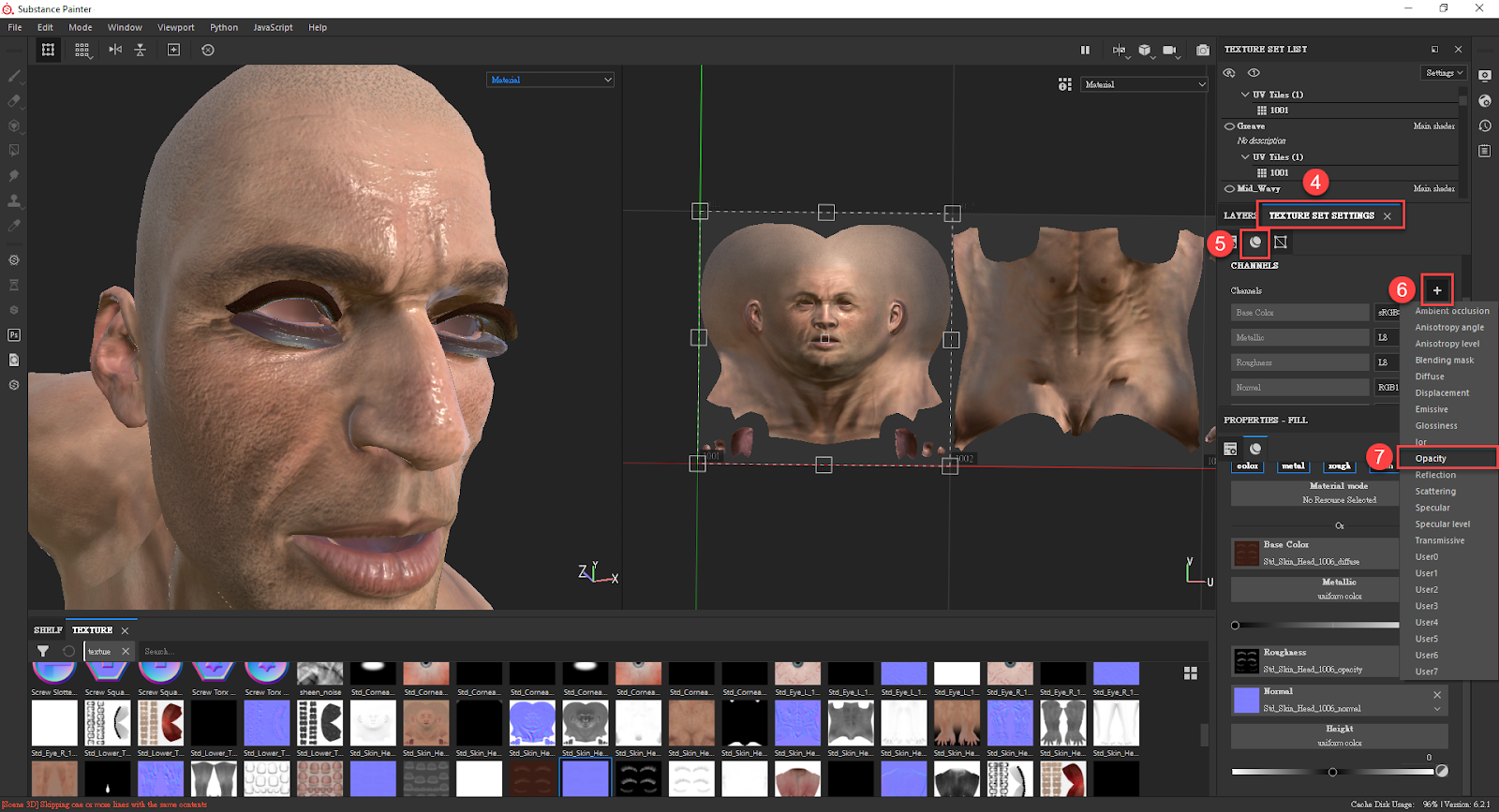1499x812 pixels.
Task: Collapse UV Tiles under Greave
Action: tap(1245, 157)
